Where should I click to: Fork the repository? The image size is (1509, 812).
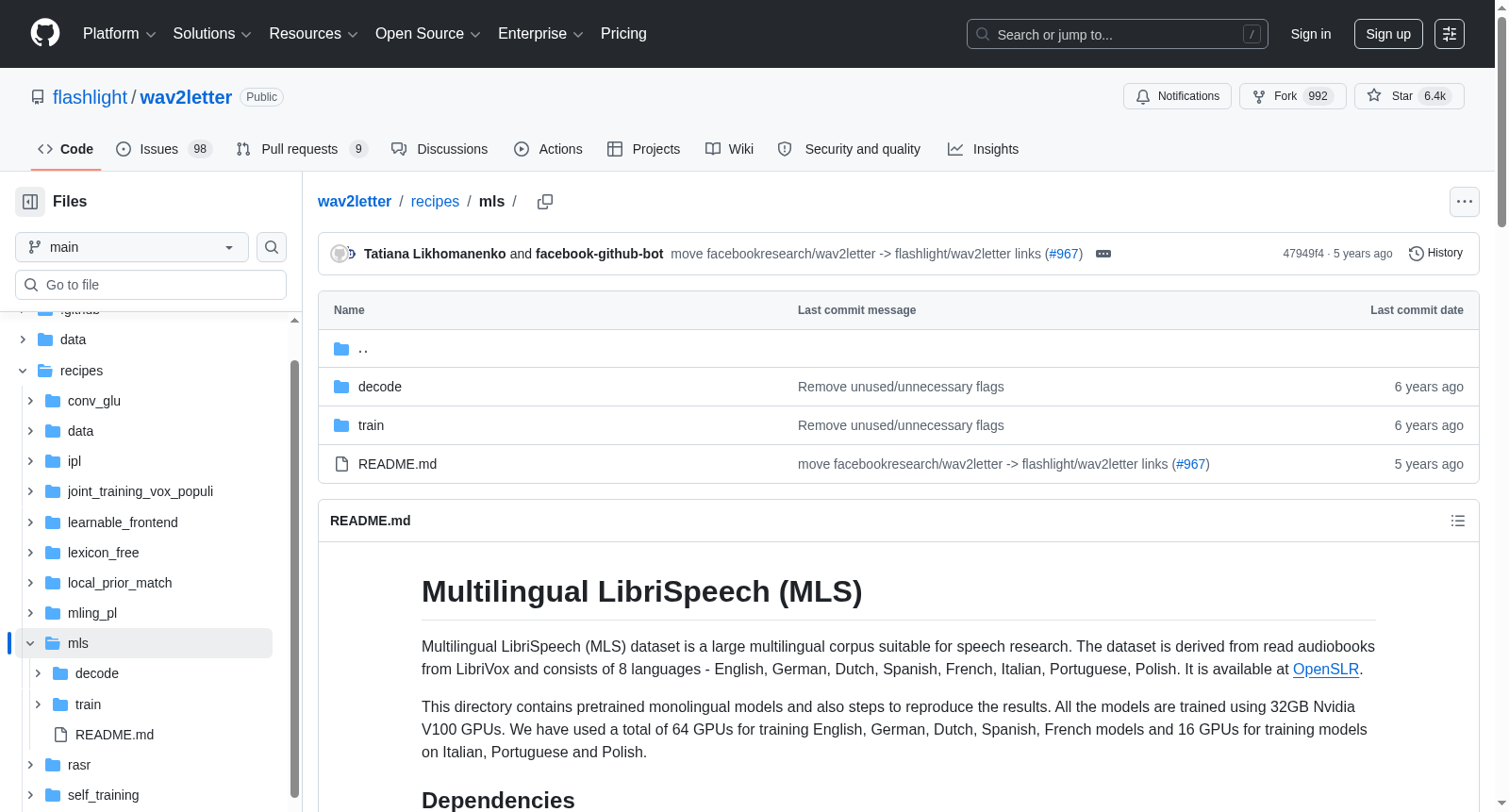pos(1292,96)
